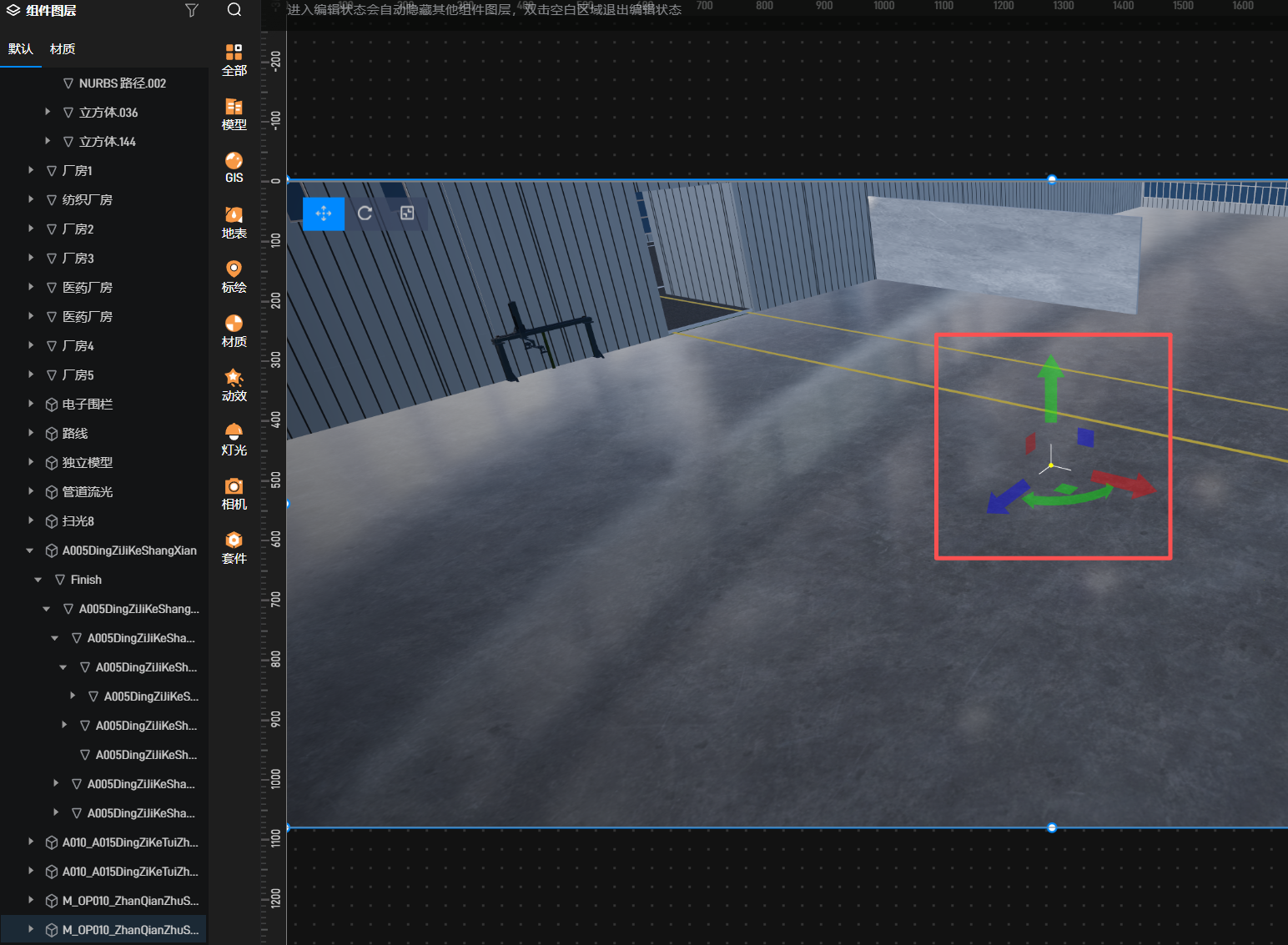The height and width of the screenshot is (945, 1288).
Task: Open the 模型 (model) category
Action: click(234, 113)
